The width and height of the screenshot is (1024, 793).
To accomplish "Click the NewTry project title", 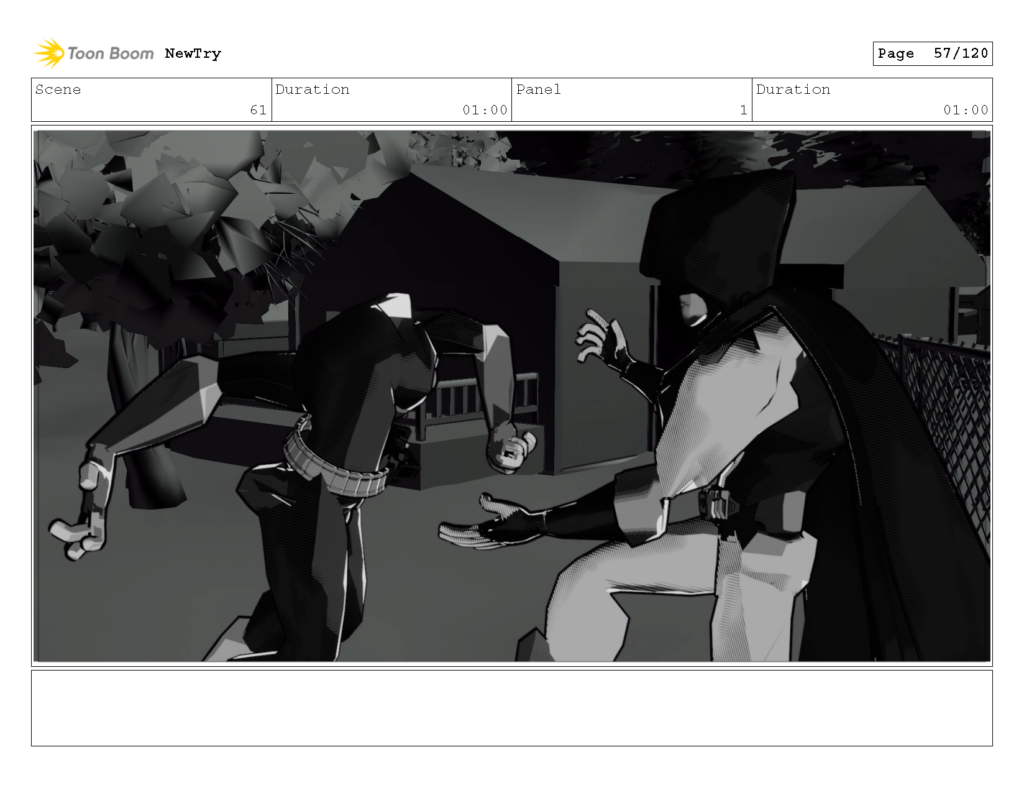I will [x=195, y=53].
